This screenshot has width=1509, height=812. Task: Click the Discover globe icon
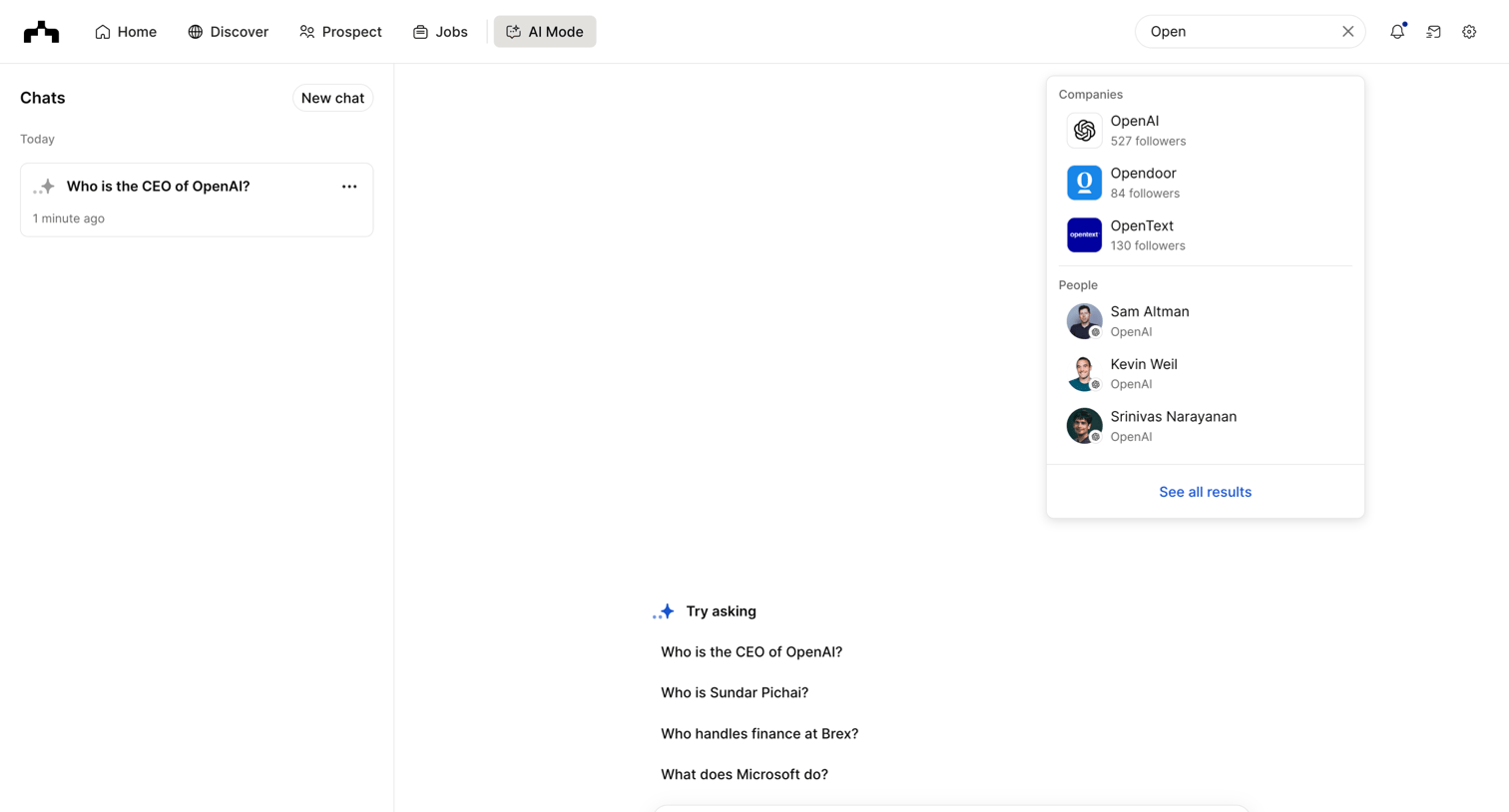196,32
